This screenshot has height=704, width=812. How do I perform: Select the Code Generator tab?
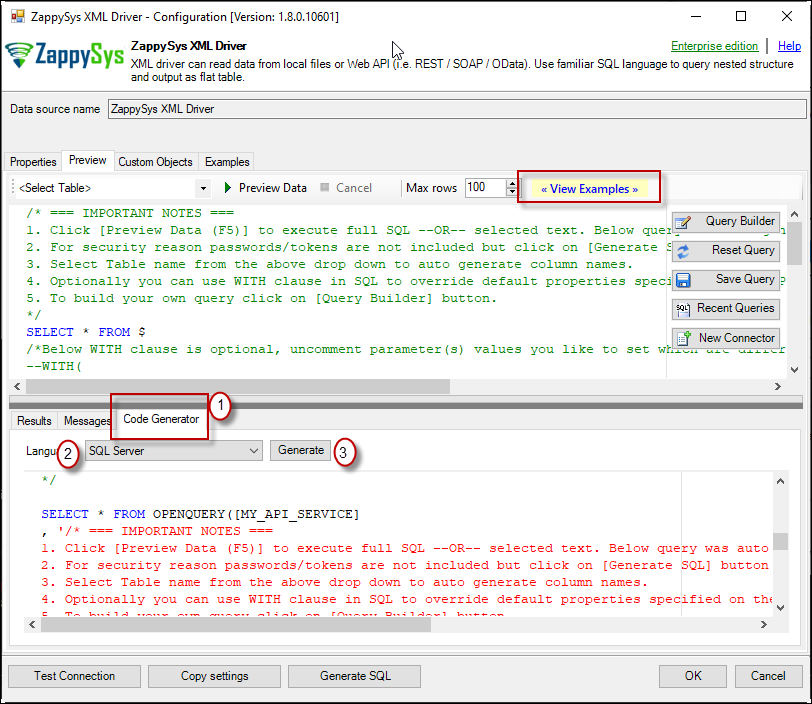[161, 419]
